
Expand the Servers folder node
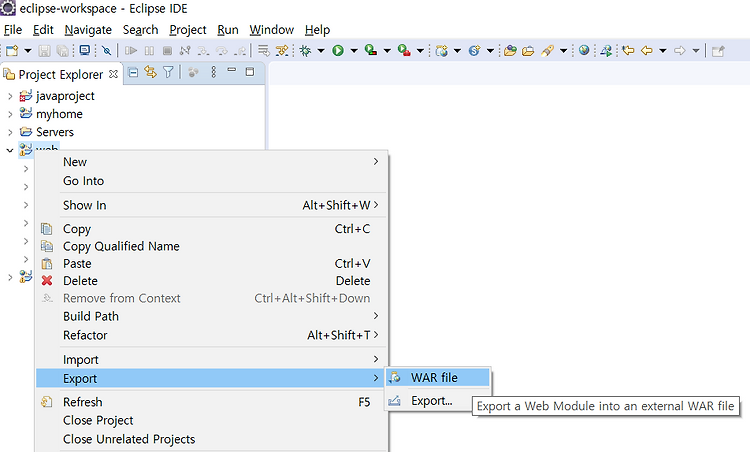click(x=10, y=132)
